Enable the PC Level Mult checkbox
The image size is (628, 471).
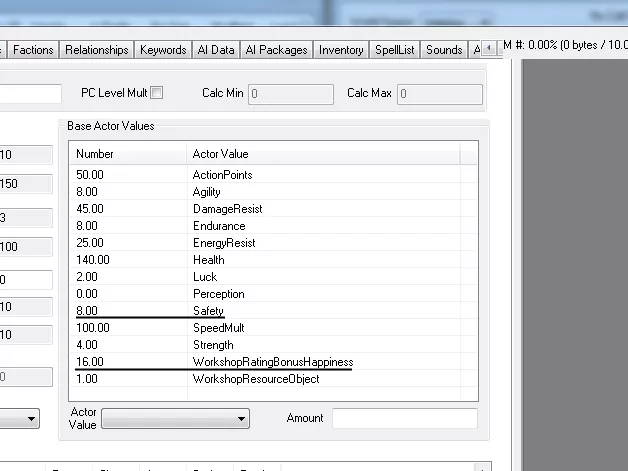tap(157, 93)
